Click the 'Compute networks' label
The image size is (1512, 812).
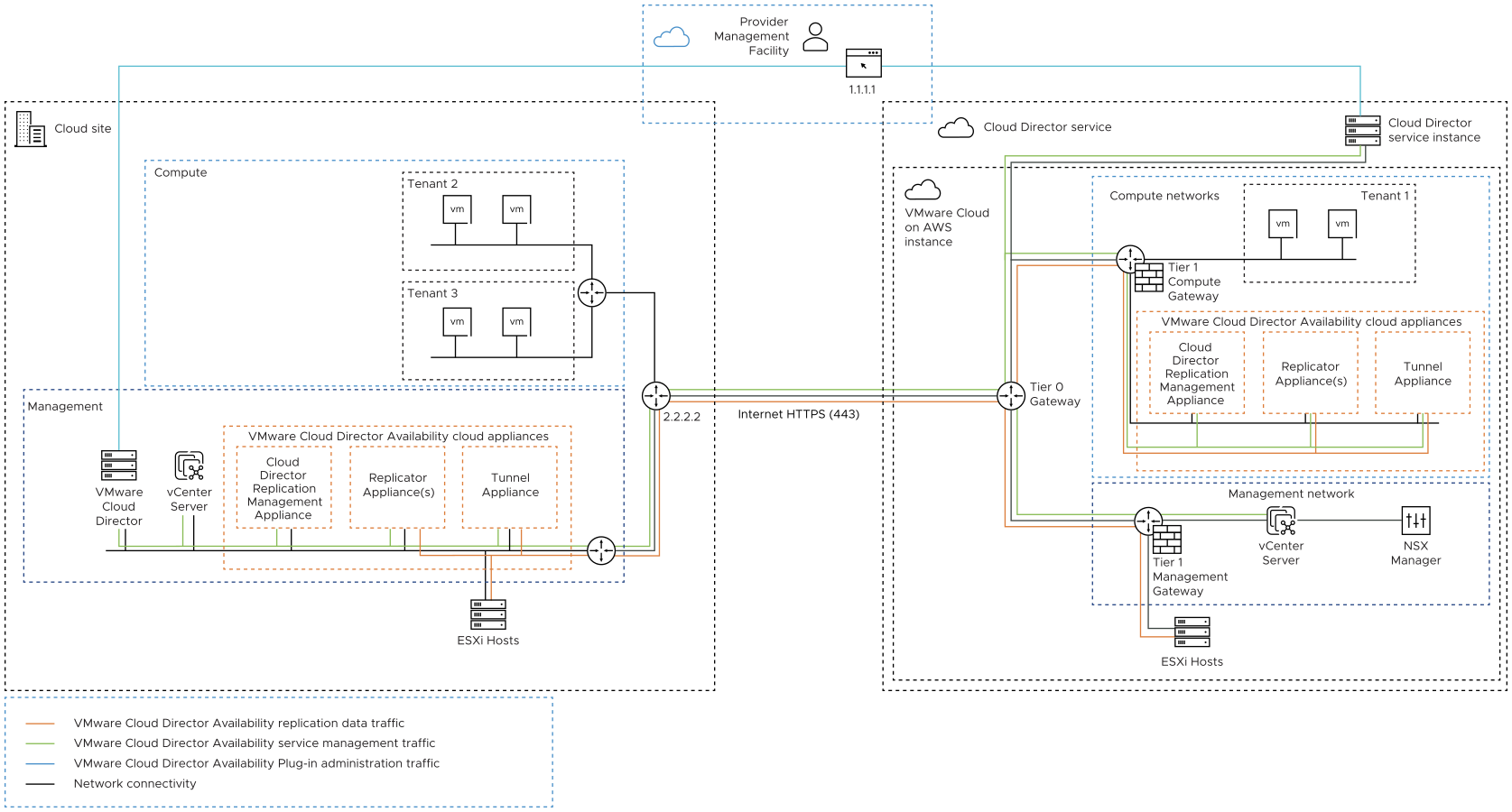pyautogui.click(x=1164, y=196)
